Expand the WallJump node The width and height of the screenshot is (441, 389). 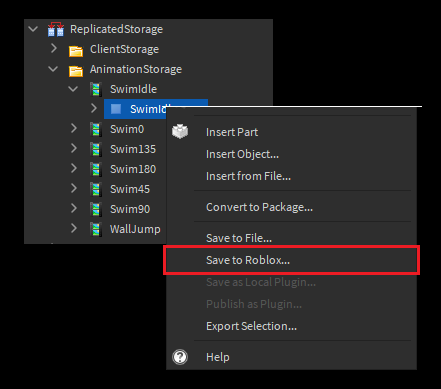pyautogui.click(x=74, y=228)
